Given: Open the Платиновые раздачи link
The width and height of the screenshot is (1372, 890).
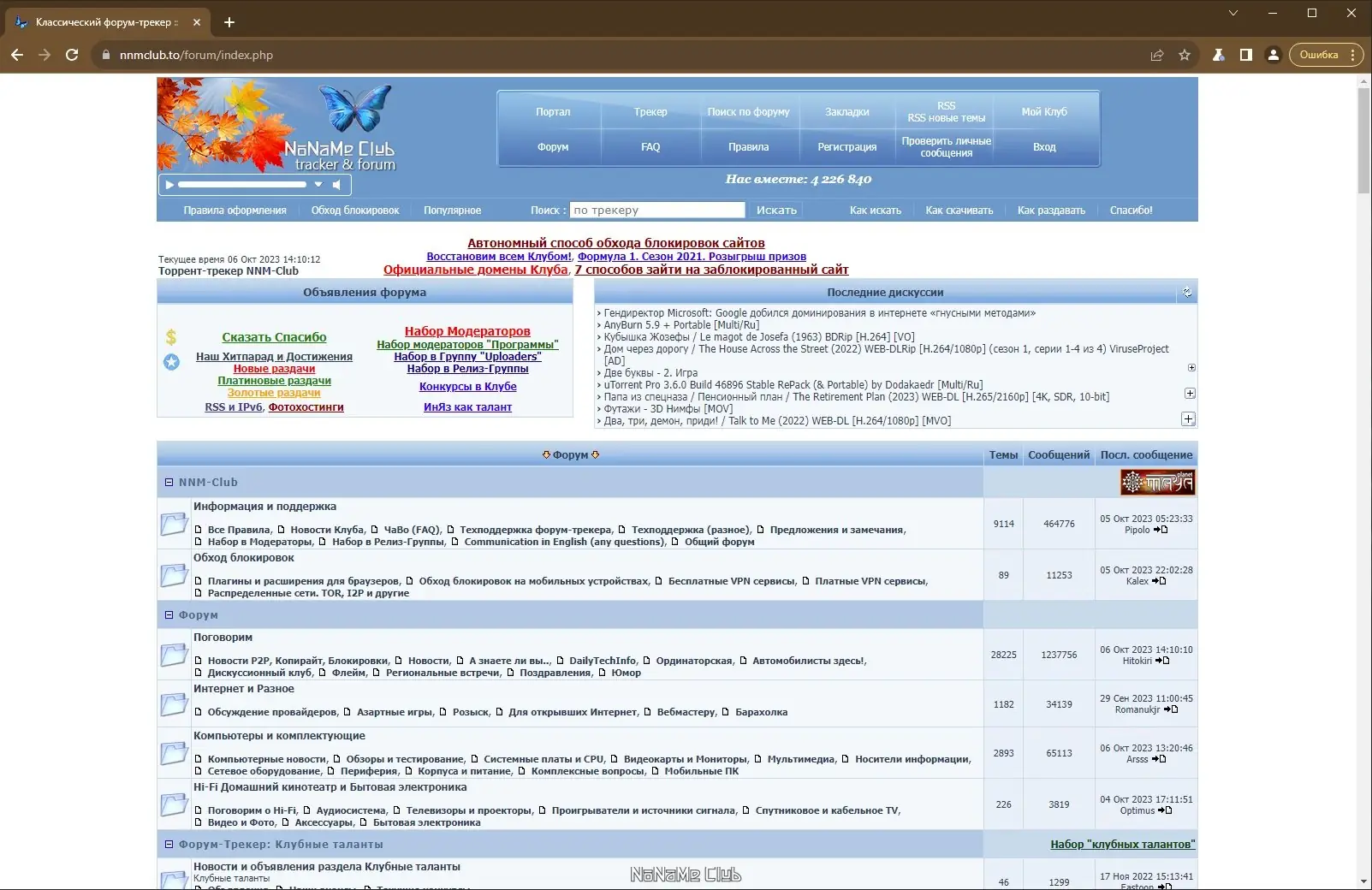Looking at the screenshot, I should [x=274, y=381].
